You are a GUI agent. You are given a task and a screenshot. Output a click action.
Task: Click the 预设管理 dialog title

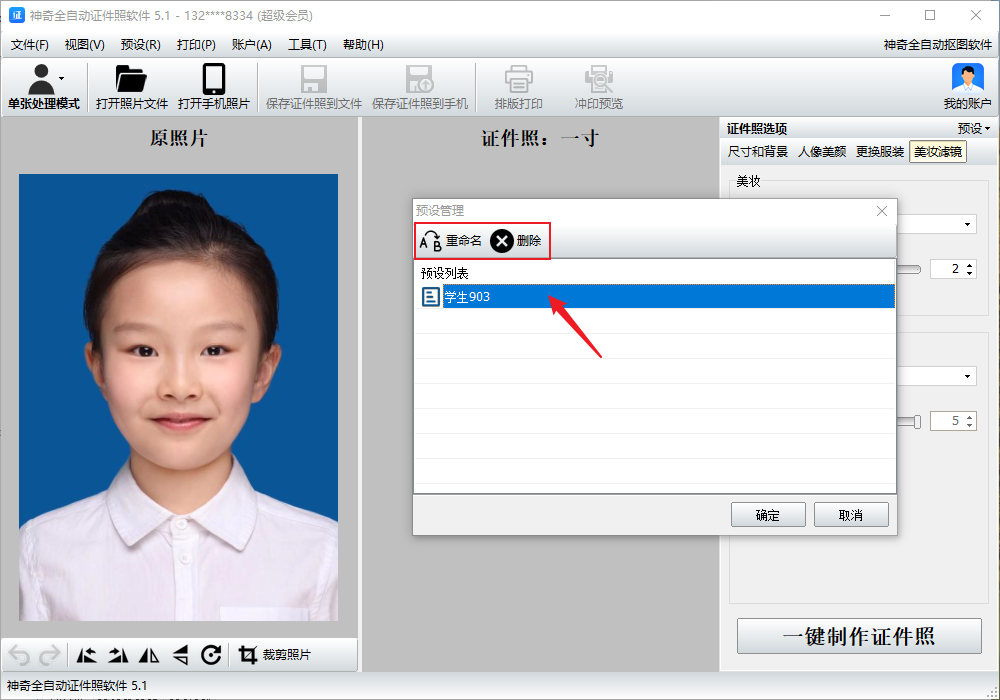440,211
